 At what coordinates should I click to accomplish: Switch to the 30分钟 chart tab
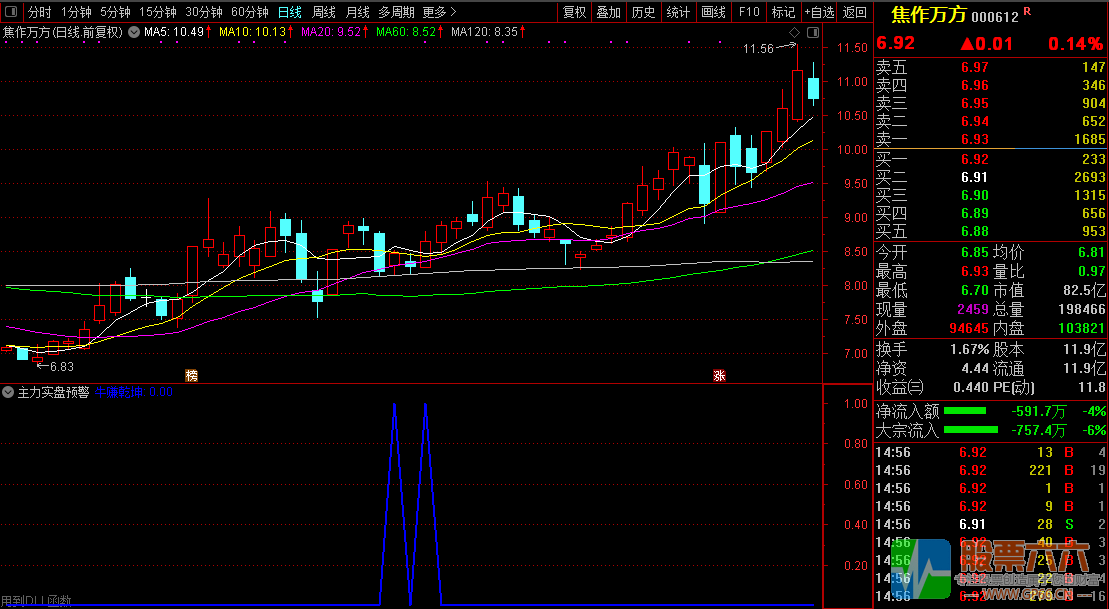tap(204, 12)
